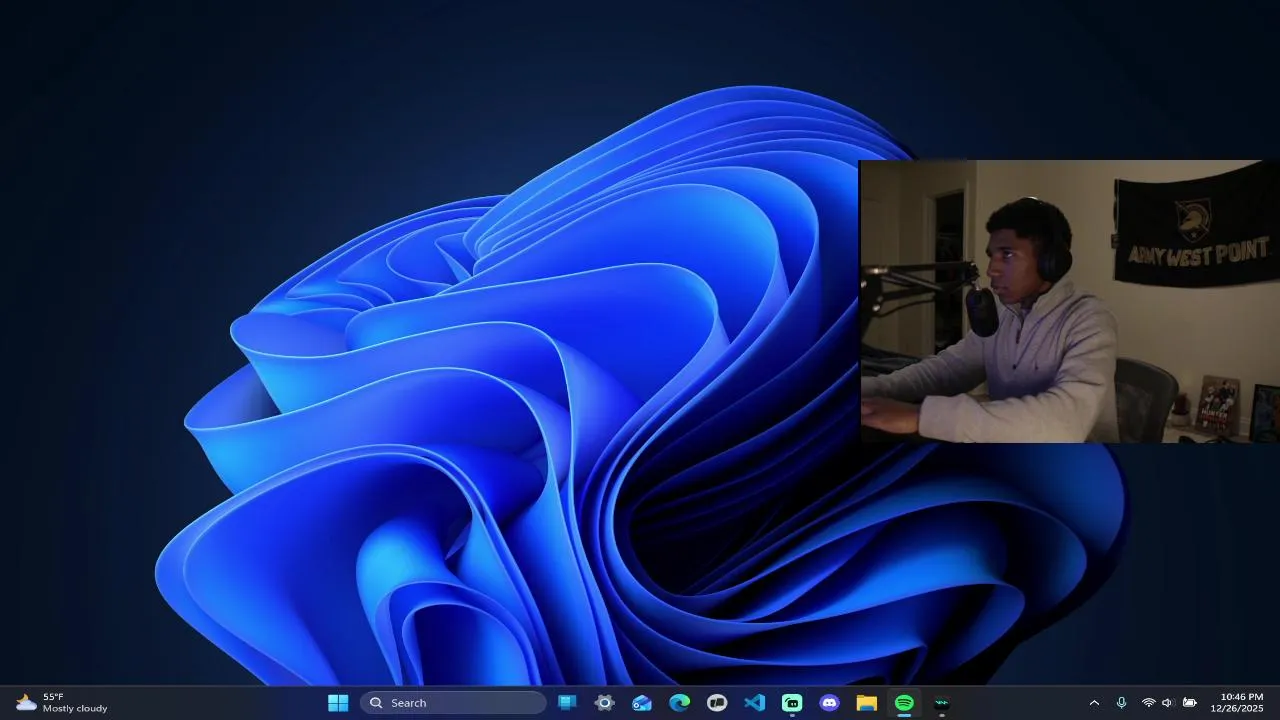
Task: Open Wi-Fi network settings in tray
Action: tap(1148, 703)
